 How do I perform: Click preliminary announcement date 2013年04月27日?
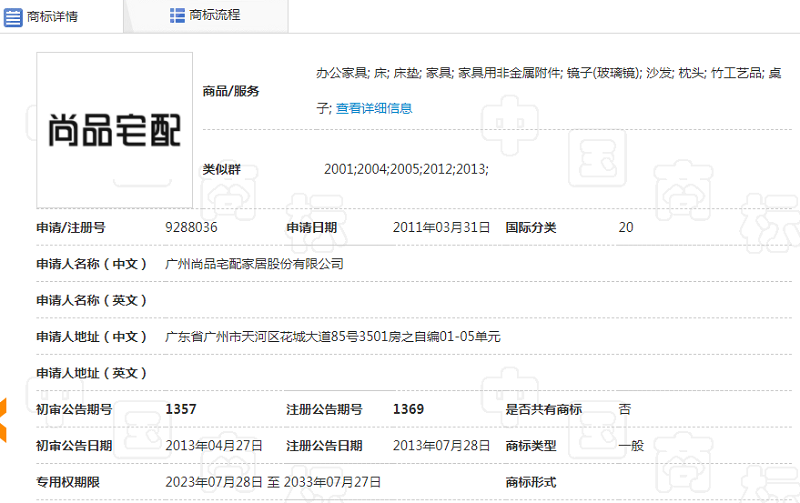[x=214, y=446]
